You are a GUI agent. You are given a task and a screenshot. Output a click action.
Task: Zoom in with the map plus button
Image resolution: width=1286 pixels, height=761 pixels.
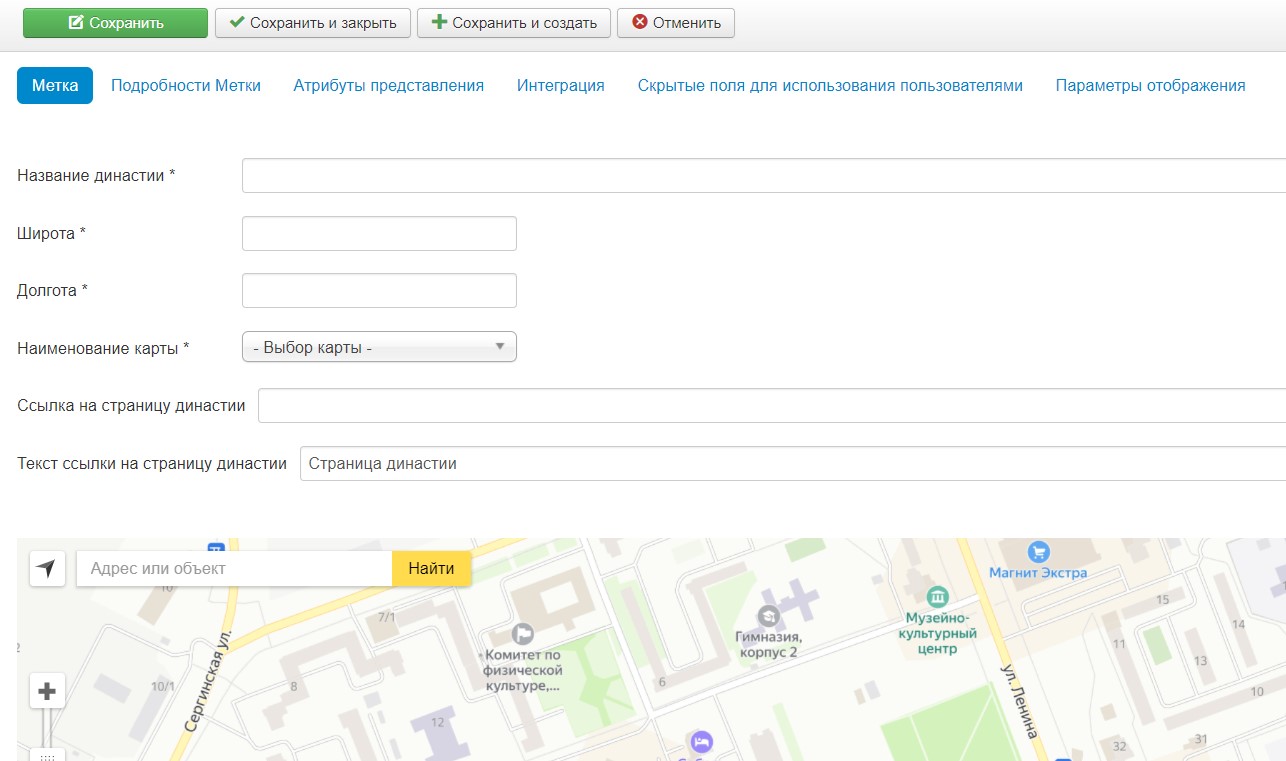coord(47,691)
